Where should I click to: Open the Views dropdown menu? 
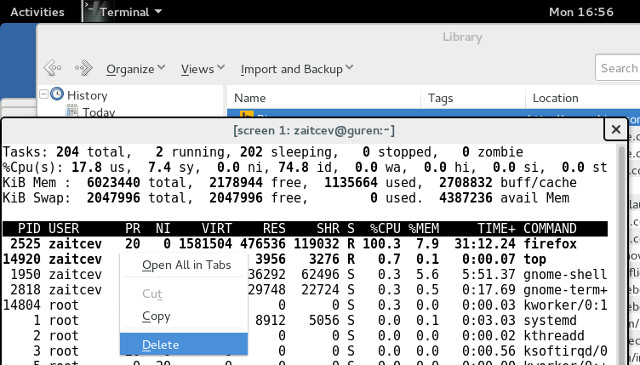(x=203, y=69)
